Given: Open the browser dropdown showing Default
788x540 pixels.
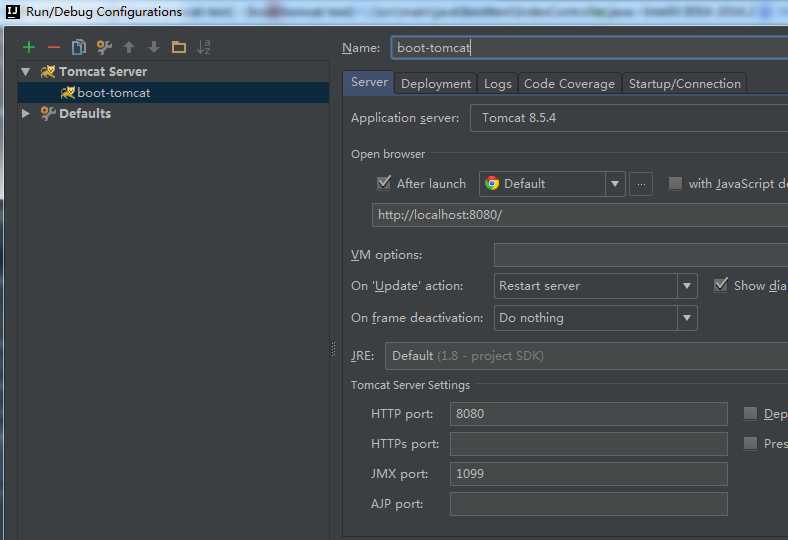Looking at the screenshot, I should [552, 184].
